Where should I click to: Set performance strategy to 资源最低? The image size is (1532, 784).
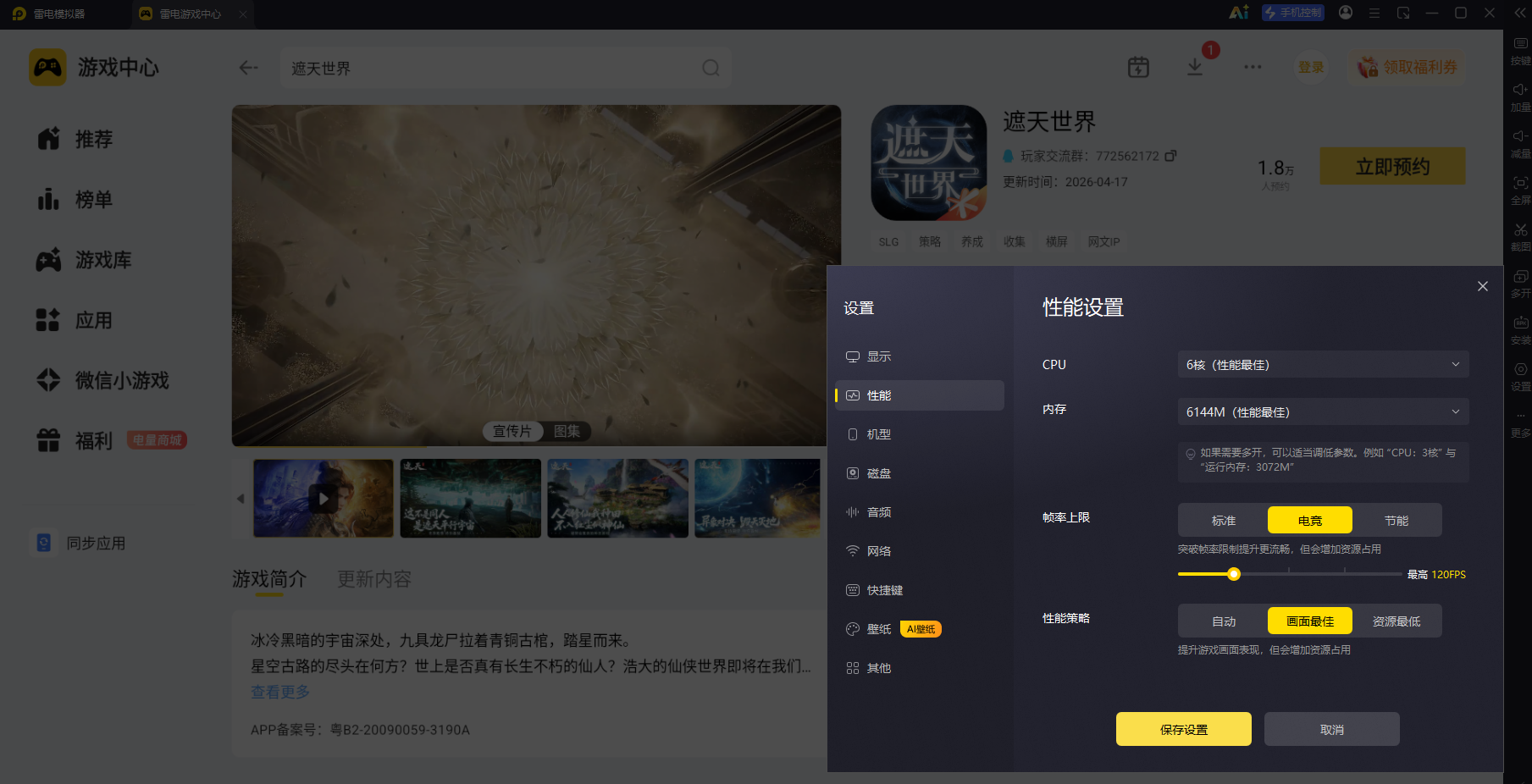pyautogui.click(x=1396, y=621)
